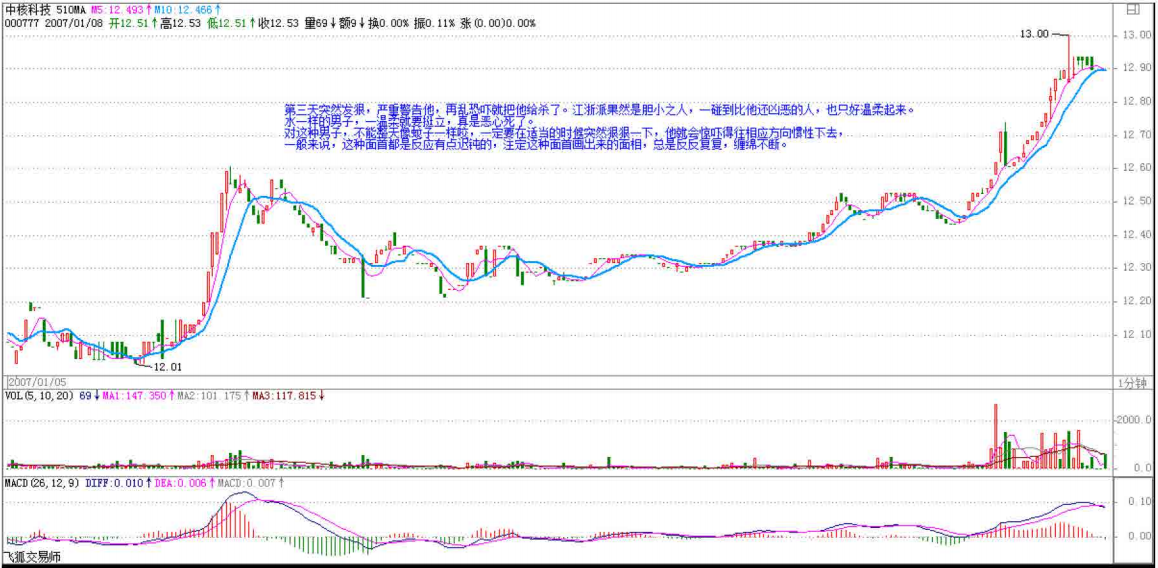Click the tallest red volume bar
The width and height of the screenshot is (1158, 568).
point(996,435)
